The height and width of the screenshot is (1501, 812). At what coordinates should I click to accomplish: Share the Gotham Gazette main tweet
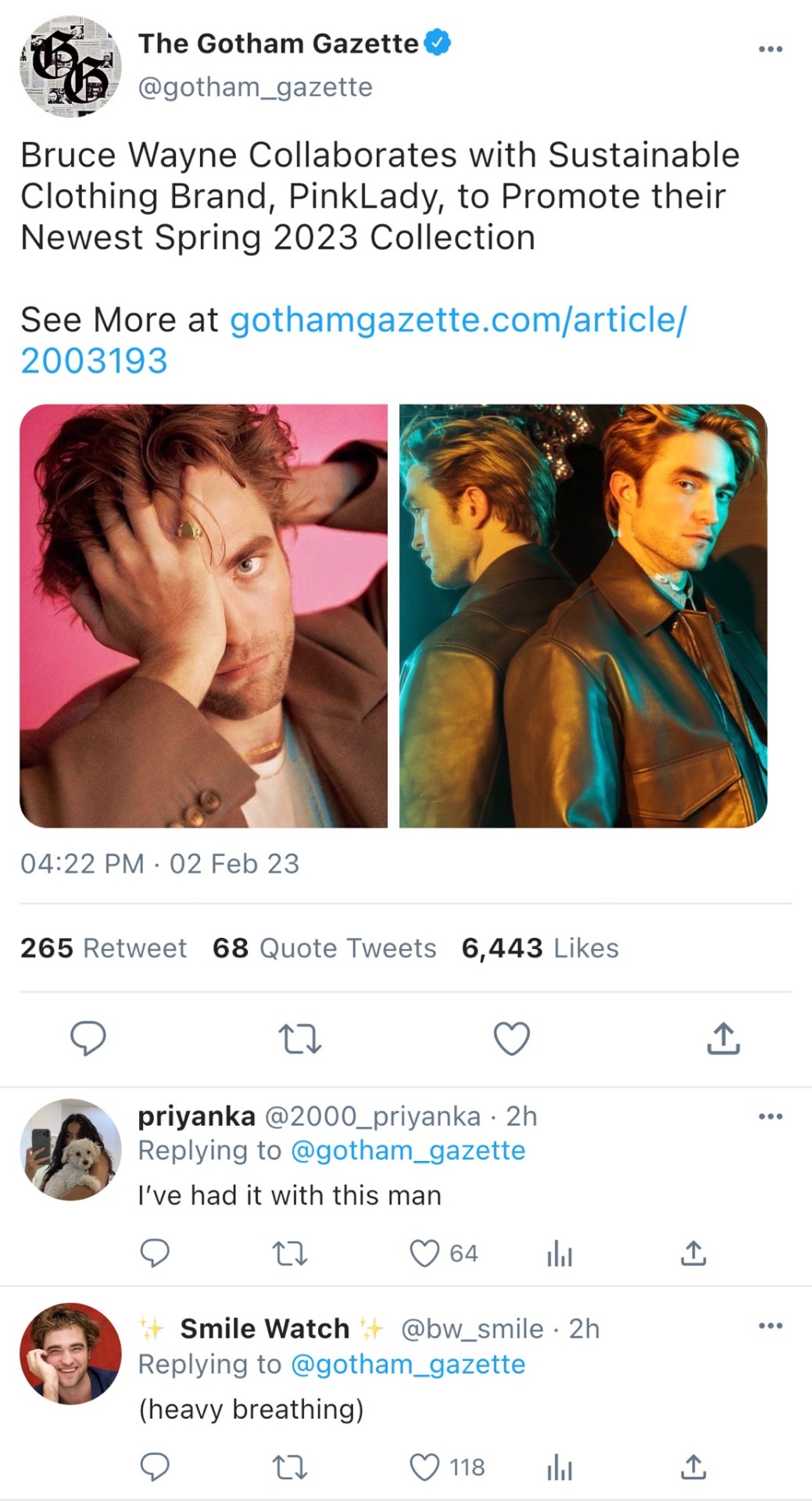point(724,1038)
